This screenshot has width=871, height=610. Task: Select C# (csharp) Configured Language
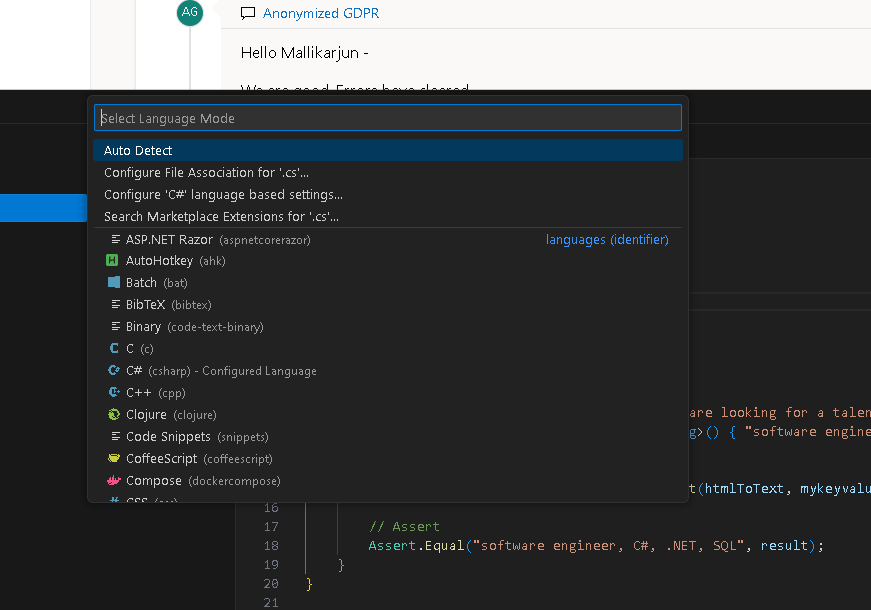(x=387, y=371)
